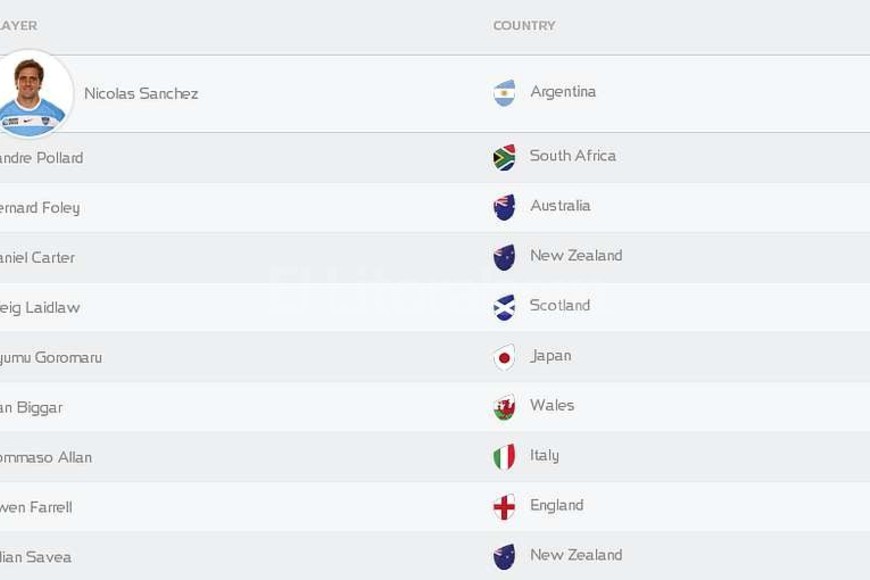Open Nicolas Sanchez player name link
This screenshot has height=580, width=870.
click(141, 93)
